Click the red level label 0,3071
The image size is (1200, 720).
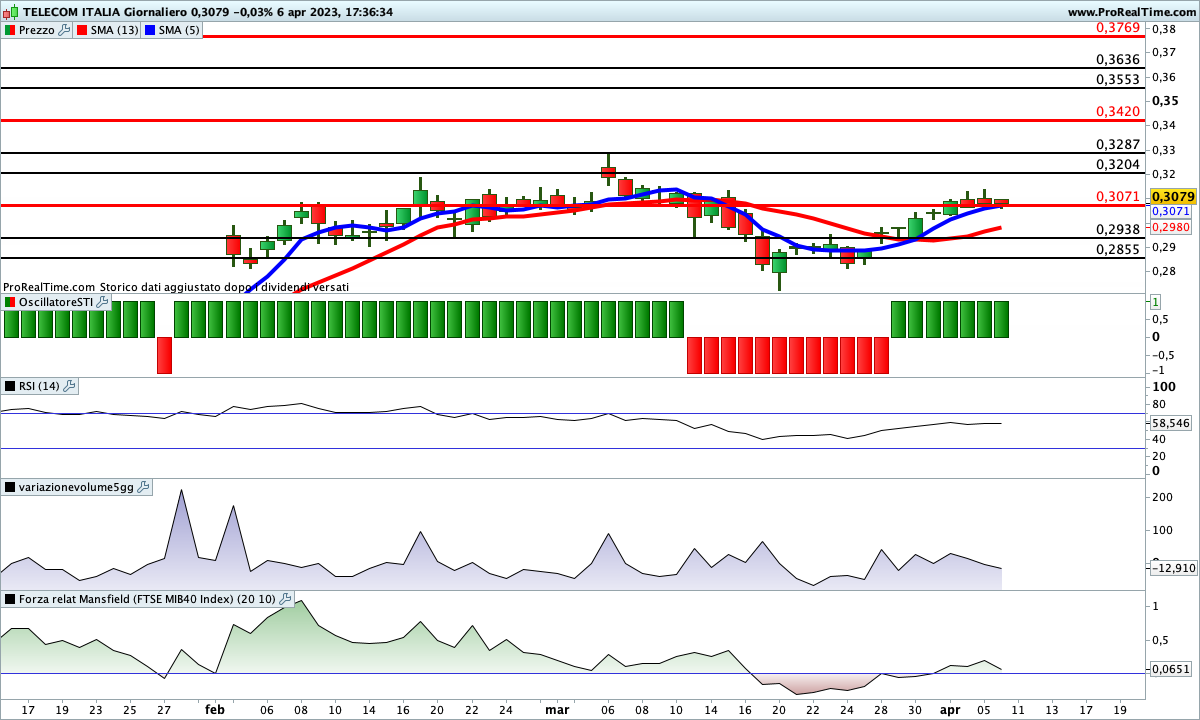coord(1118,196)
